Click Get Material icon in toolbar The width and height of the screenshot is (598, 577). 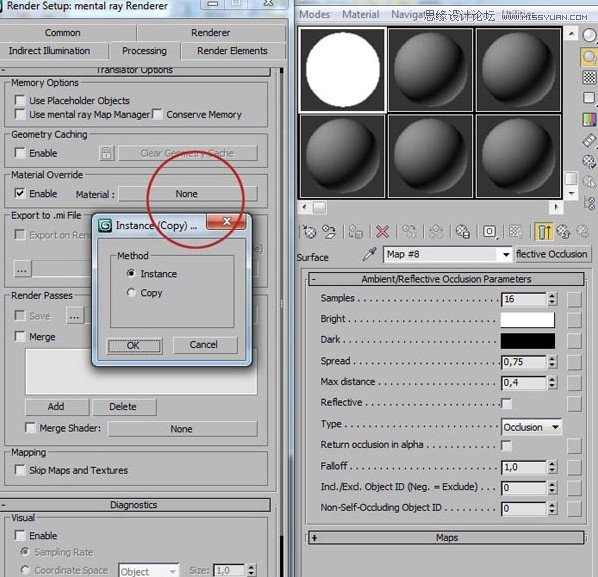(x=309, y=231)
